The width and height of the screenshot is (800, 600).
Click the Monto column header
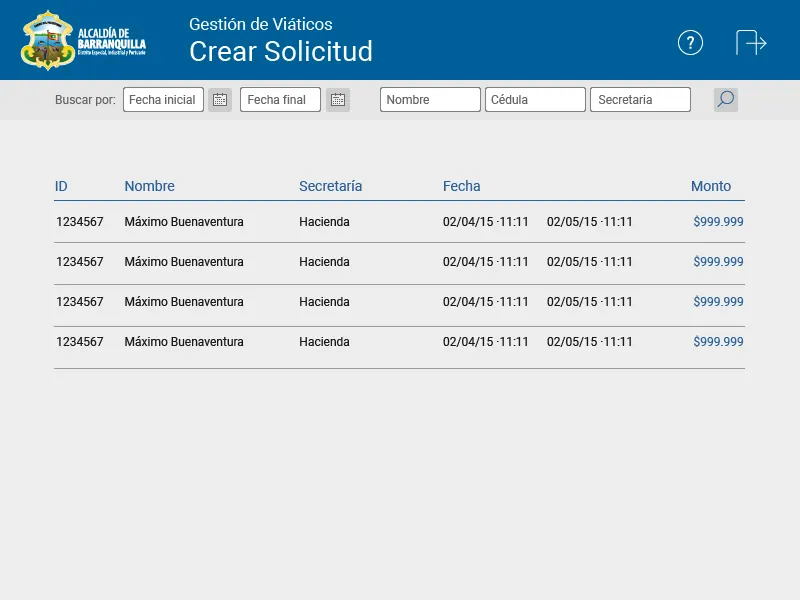click(x=711, y=186)
